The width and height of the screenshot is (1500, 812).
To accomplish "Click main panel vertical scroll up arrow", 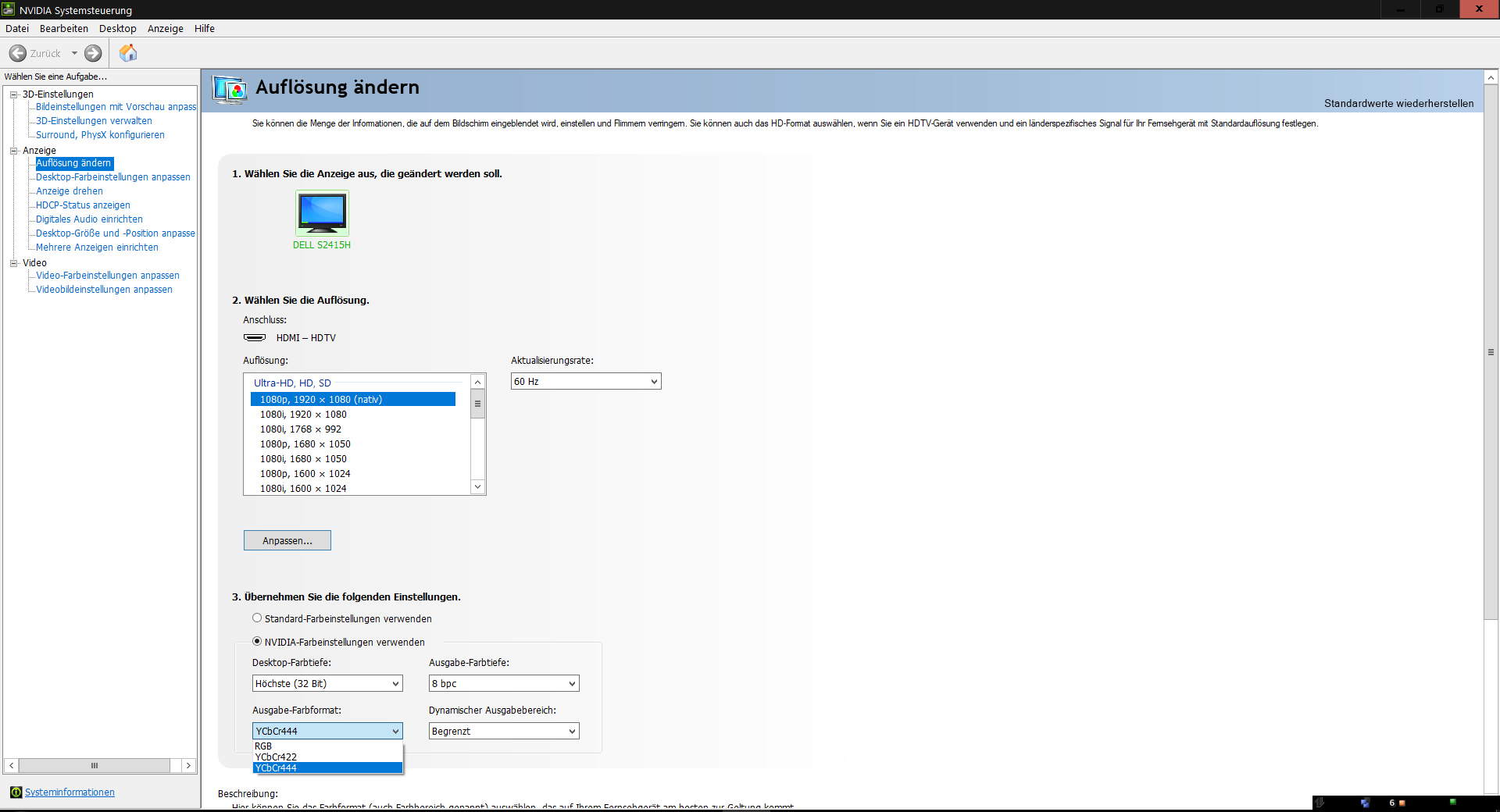I will point(1491,77).
